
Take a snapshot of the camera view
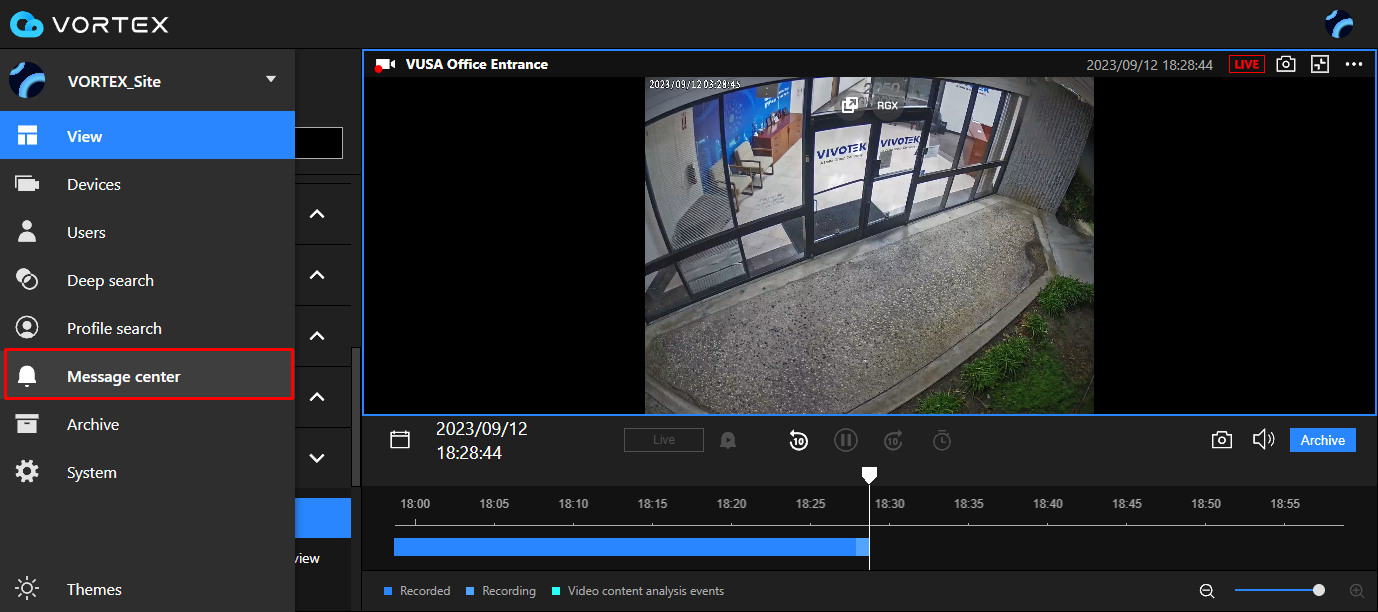point(1286,63)
